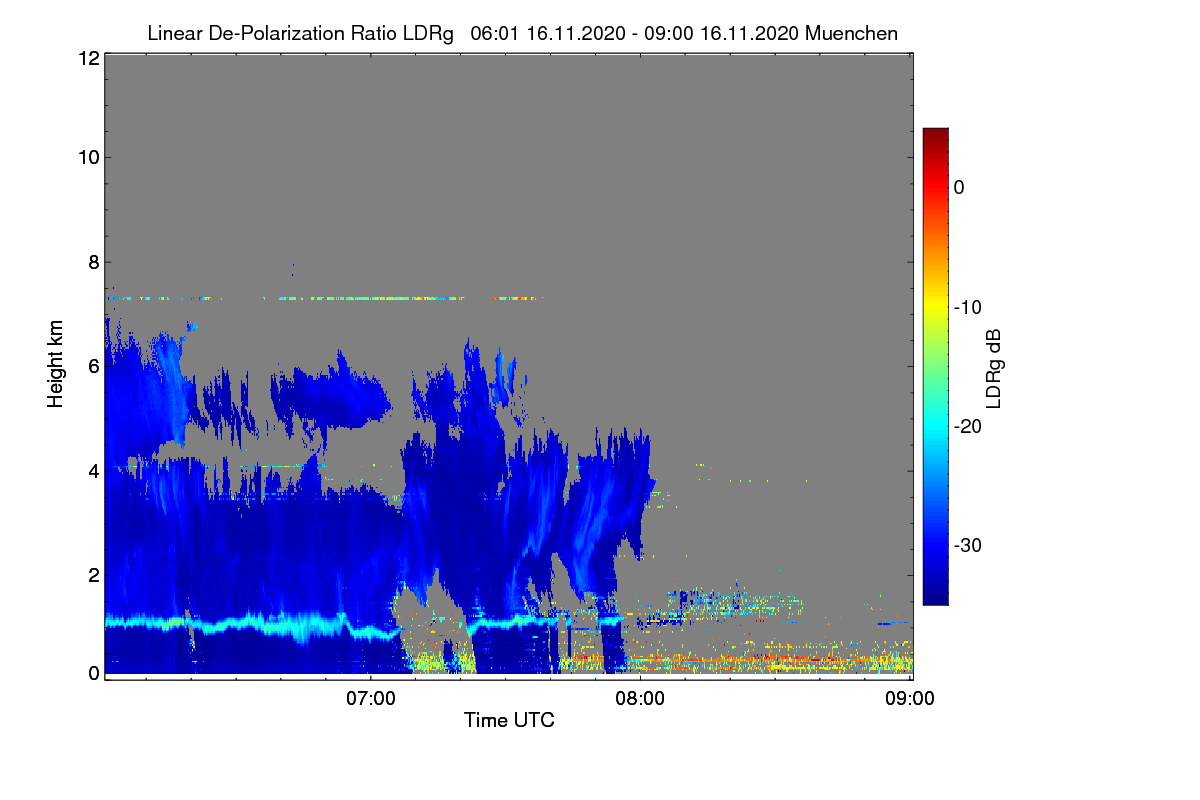Screen dimensions: 1200x800
Task: Click the '8' height tick label
Action: 92,262
